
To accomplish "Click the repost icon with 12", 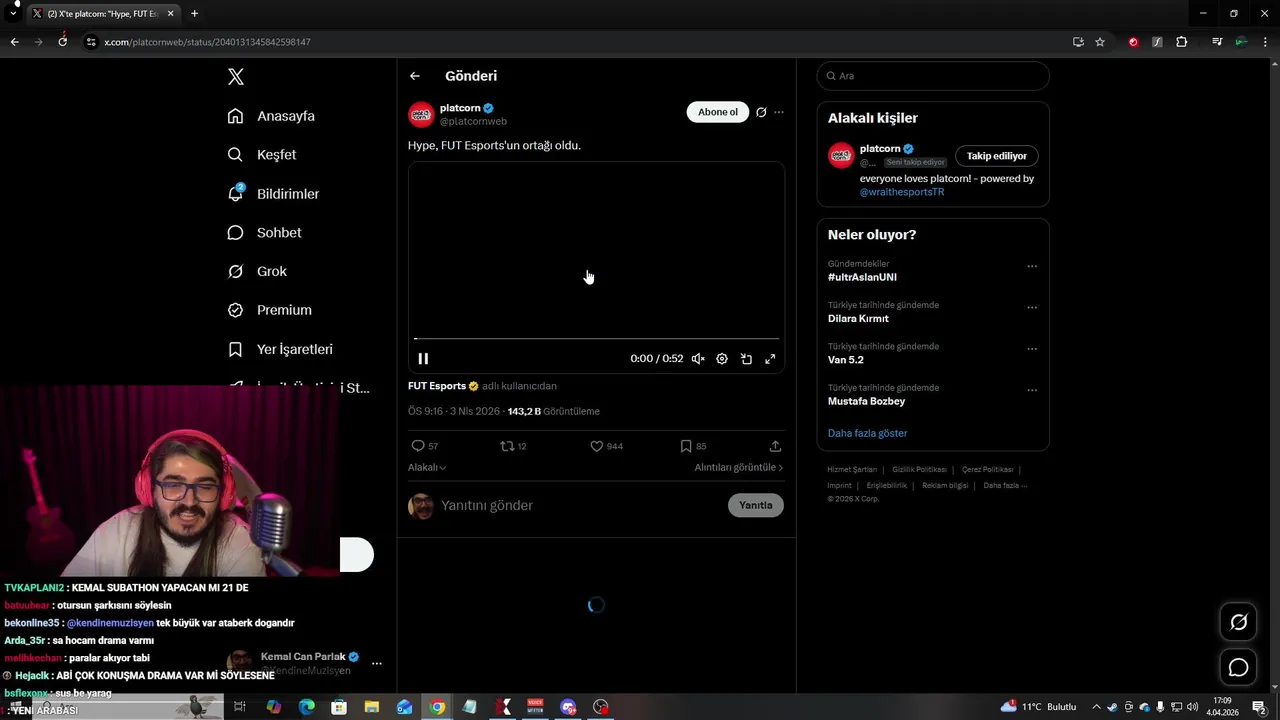I will (x=507, y=446).
